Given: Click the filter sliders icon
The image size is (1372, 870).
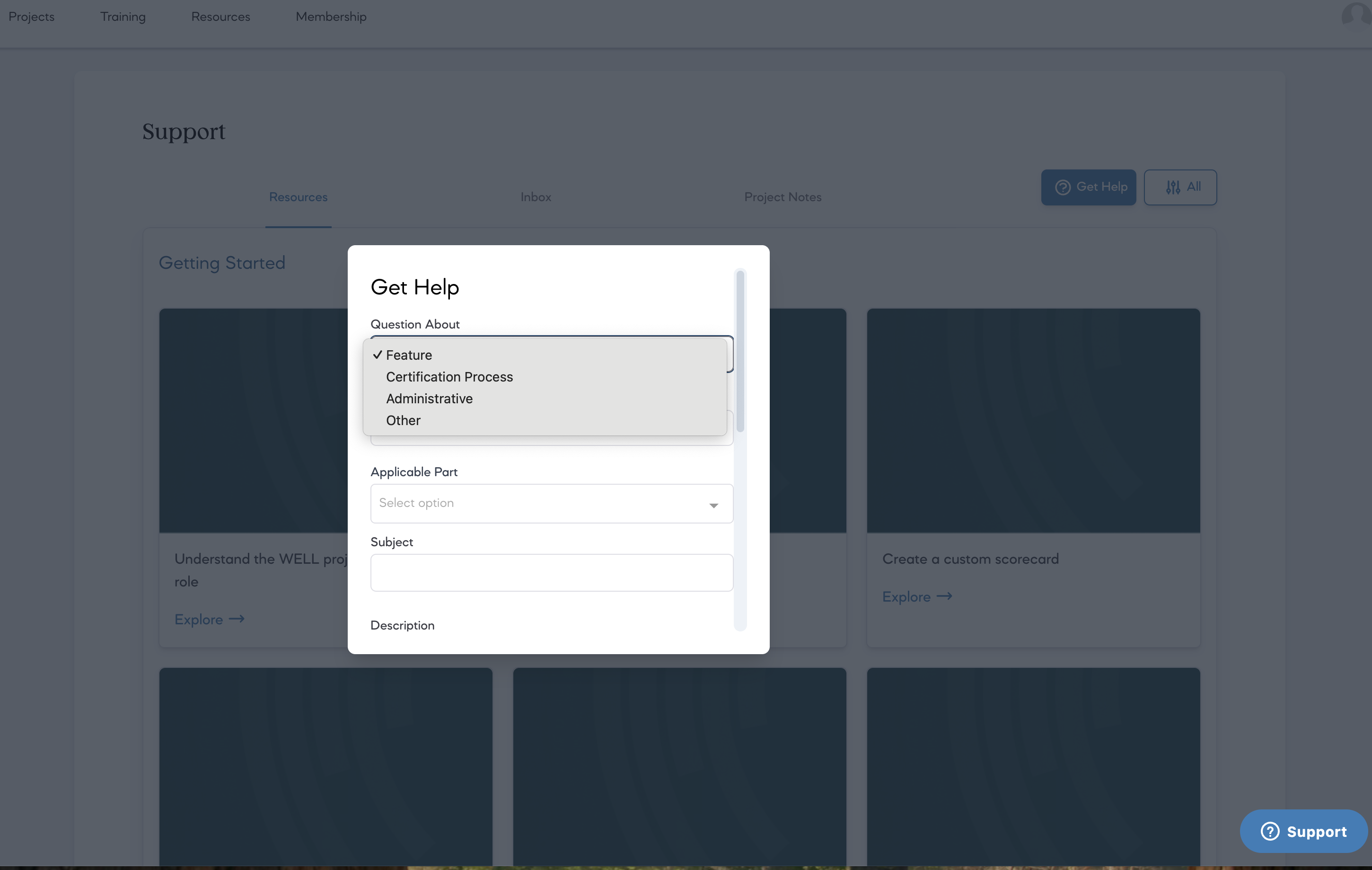Looking at the screenshot, I should click(1172, 187).
